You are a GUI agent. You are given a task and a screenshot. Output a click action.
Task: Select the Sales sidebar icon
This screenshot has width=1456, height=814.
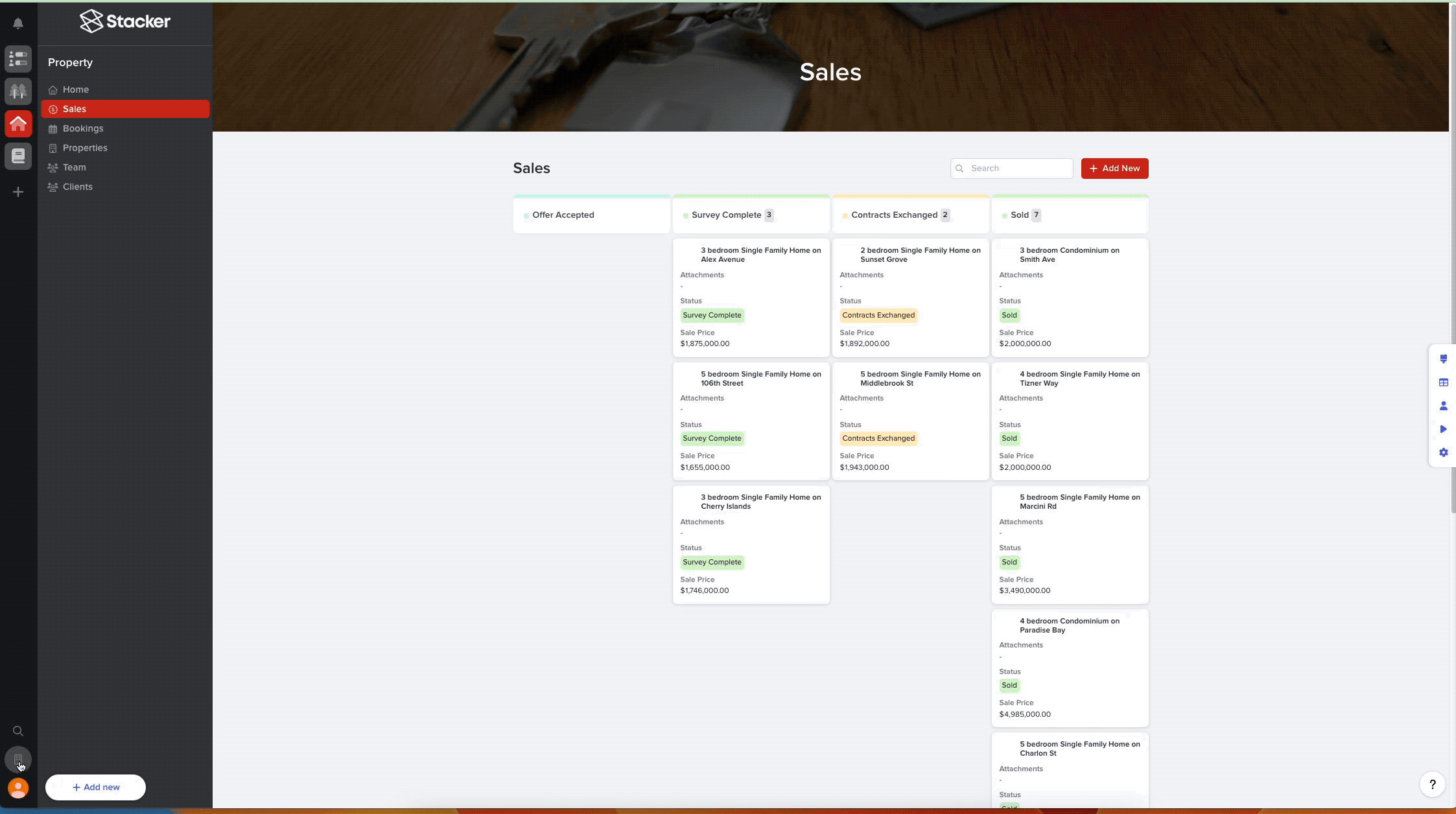coord(51,109)
